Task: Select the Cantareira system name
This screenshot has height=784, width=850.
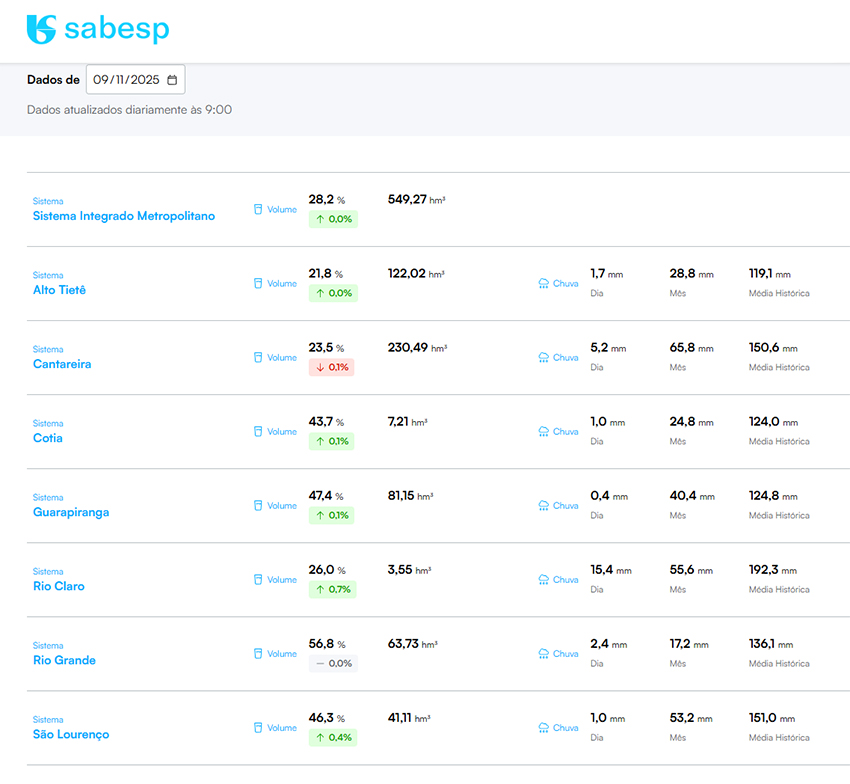Action: tap(62, 364)
